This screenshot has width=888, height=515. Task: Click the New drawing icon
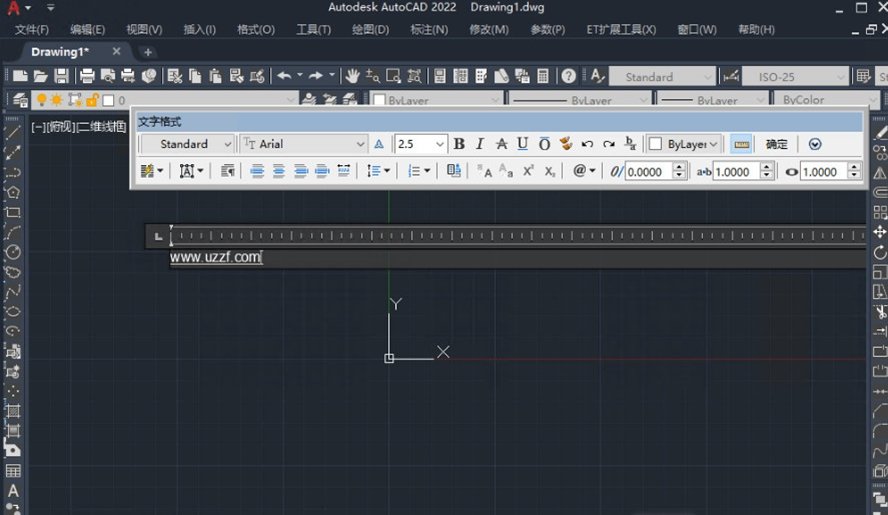(x=20, y=76)
